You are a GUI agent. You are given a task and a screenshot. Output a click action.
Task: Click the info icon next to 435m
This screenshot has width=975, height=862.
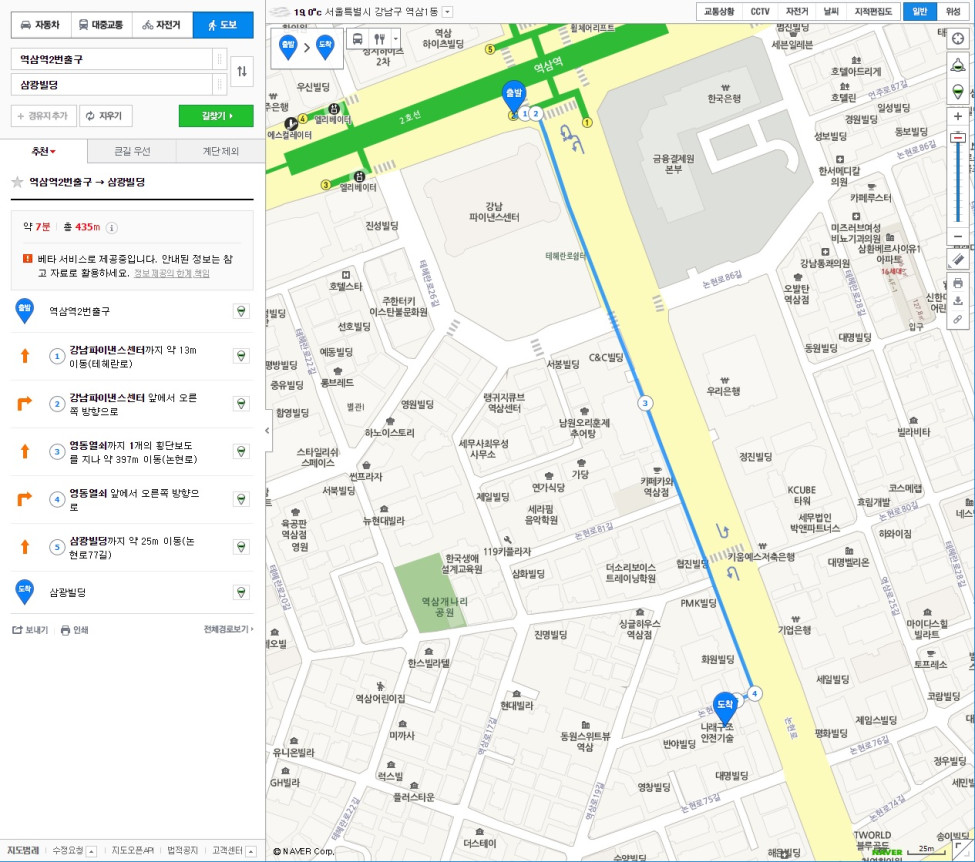[x=112, y=227]
